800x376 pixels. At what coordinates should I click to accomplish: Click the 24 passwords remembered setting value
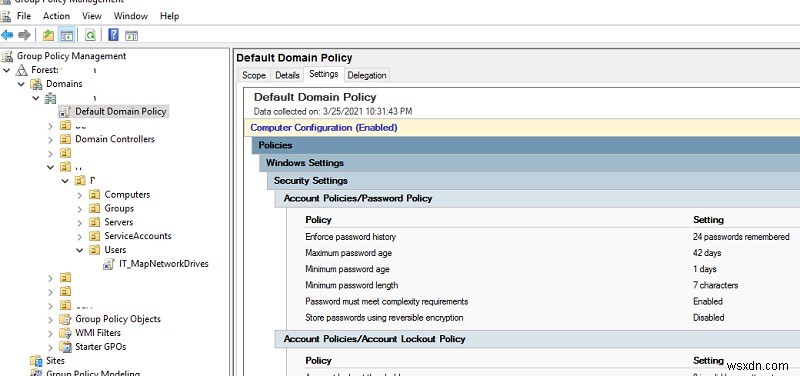[x=741, y=237]
